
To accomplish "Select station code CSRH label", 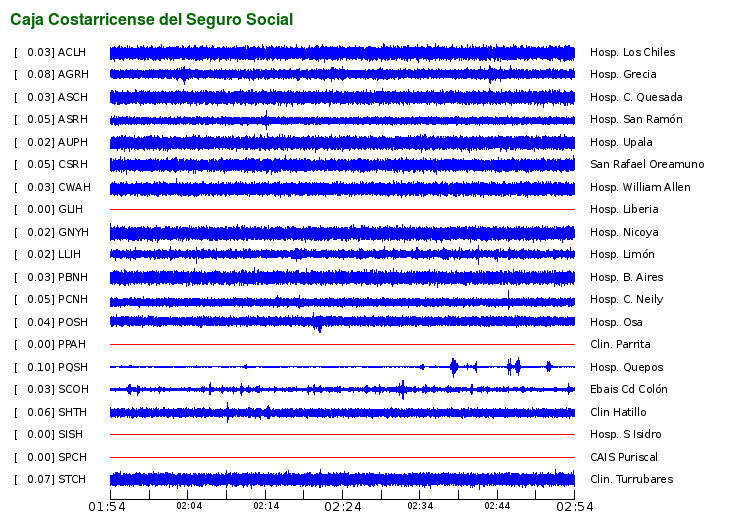I will point(73,164).
